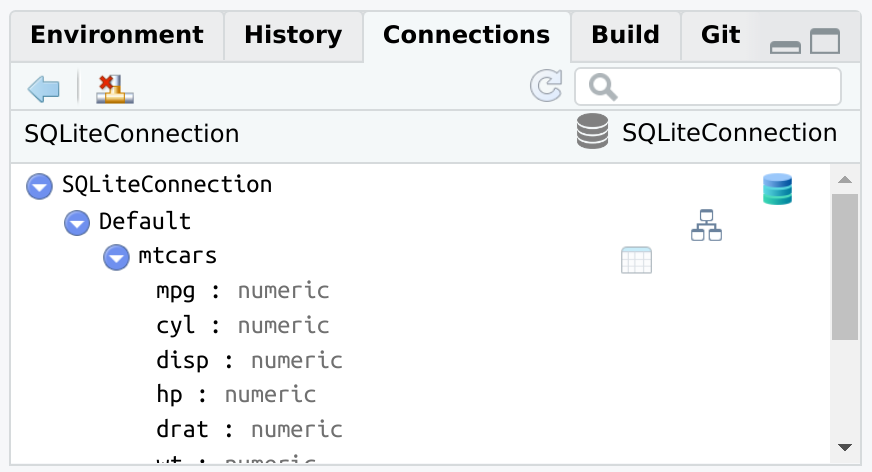Click the teal database icon beside SQLiteConnection

777,189
